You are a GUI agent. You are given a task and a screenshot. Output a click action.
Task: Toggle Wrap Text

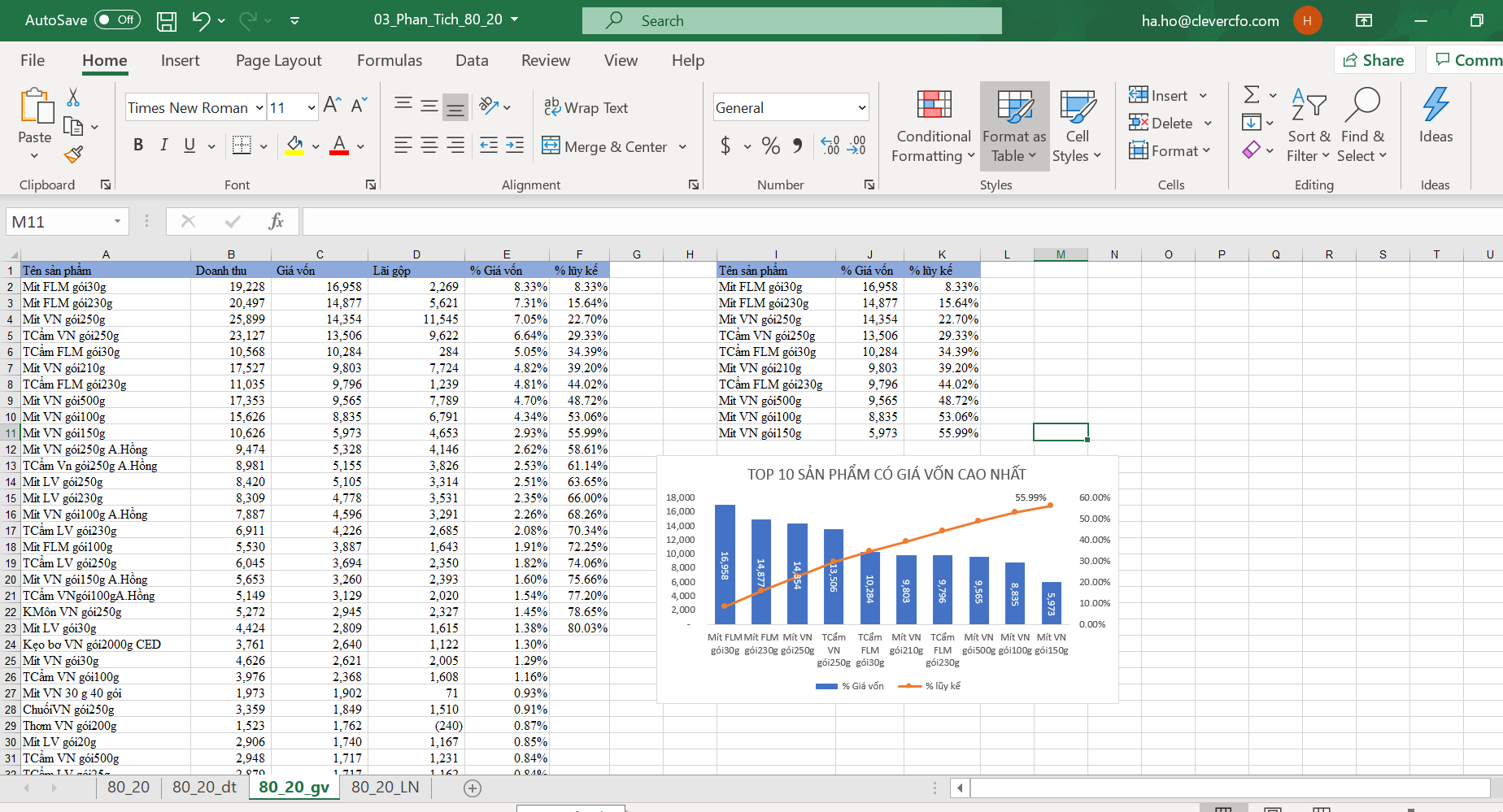click(586, 108)
